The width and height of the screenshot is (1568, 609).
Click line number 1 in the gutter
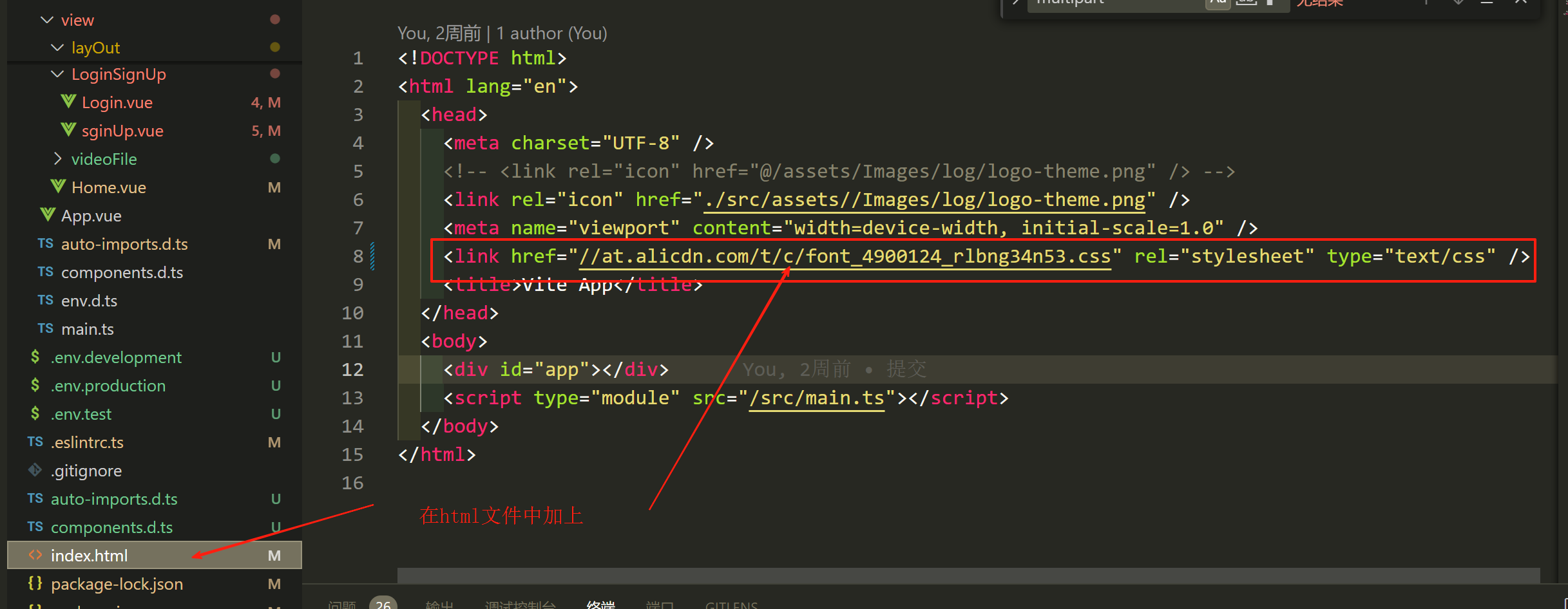point(358,58)
